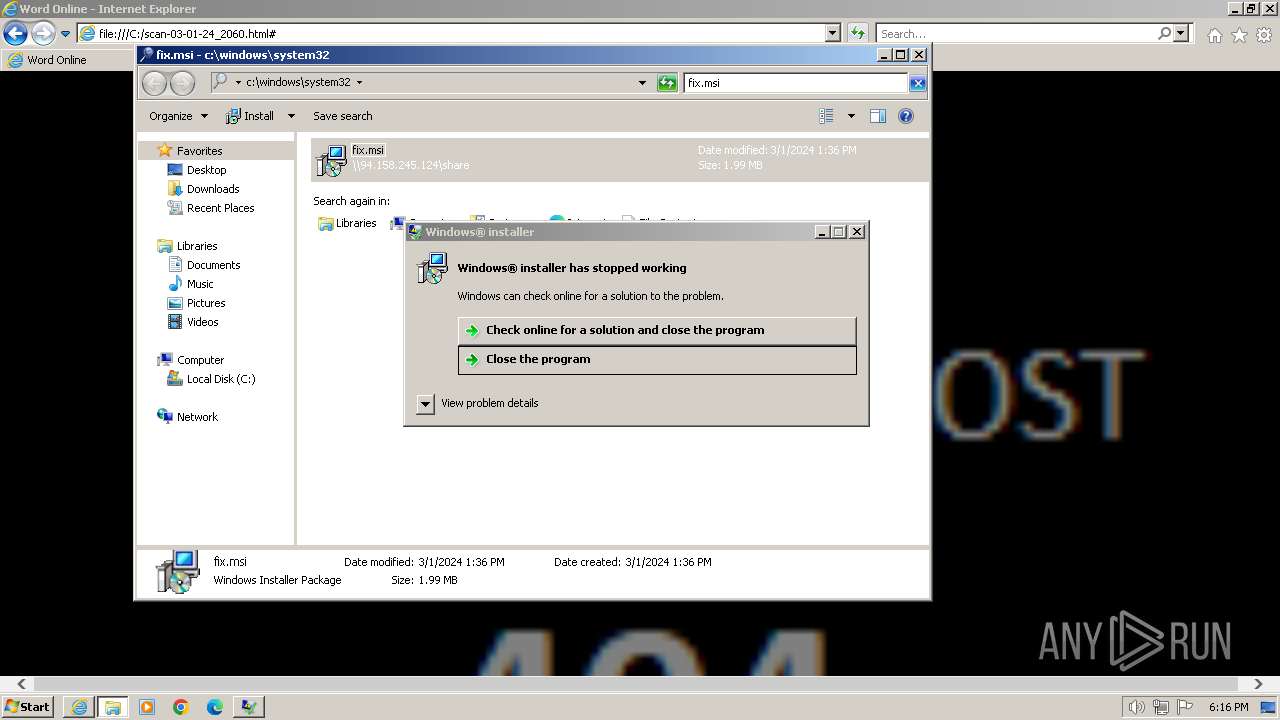This screenshot has width=1280, height=720.
Task: Select Computer in navigation pane
Action: 200,360
